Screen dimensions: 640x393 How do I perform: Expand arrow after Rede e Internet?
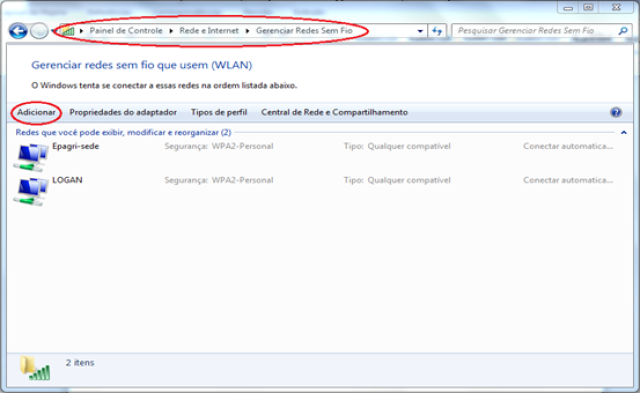click(x=247, y=31)
